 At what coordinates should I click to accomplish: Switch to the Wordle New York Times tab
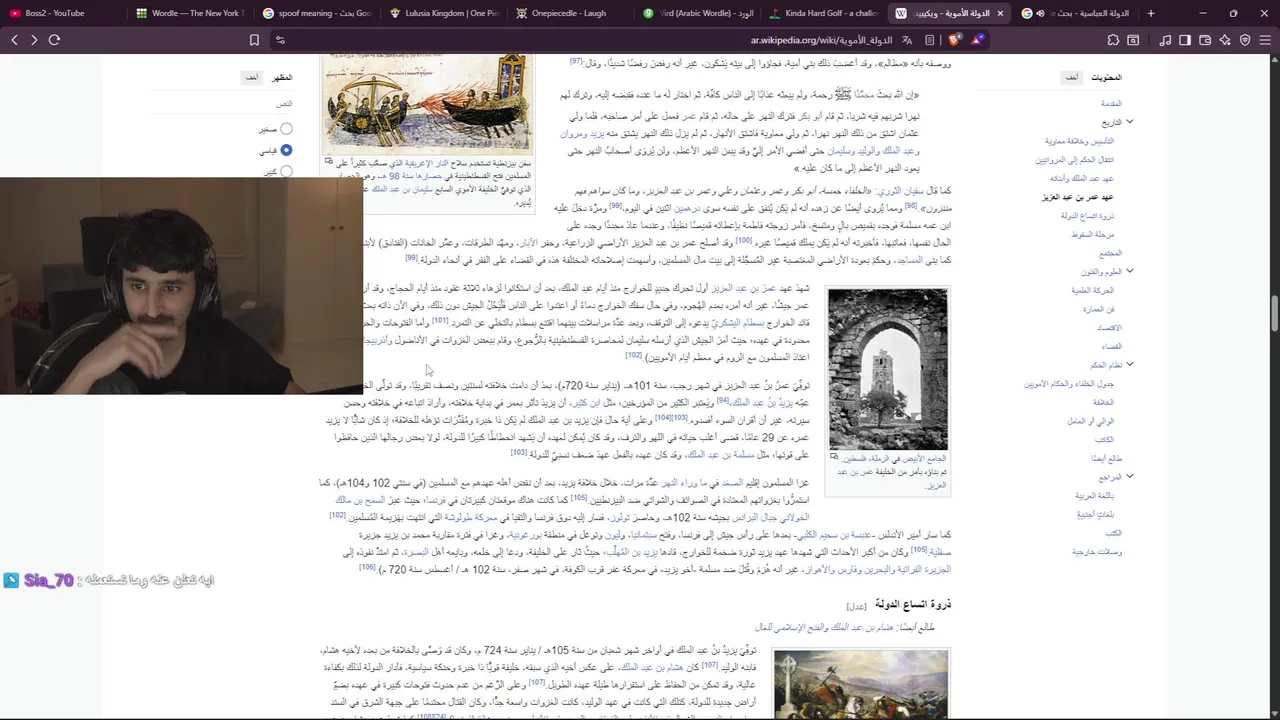pos(190,13)
